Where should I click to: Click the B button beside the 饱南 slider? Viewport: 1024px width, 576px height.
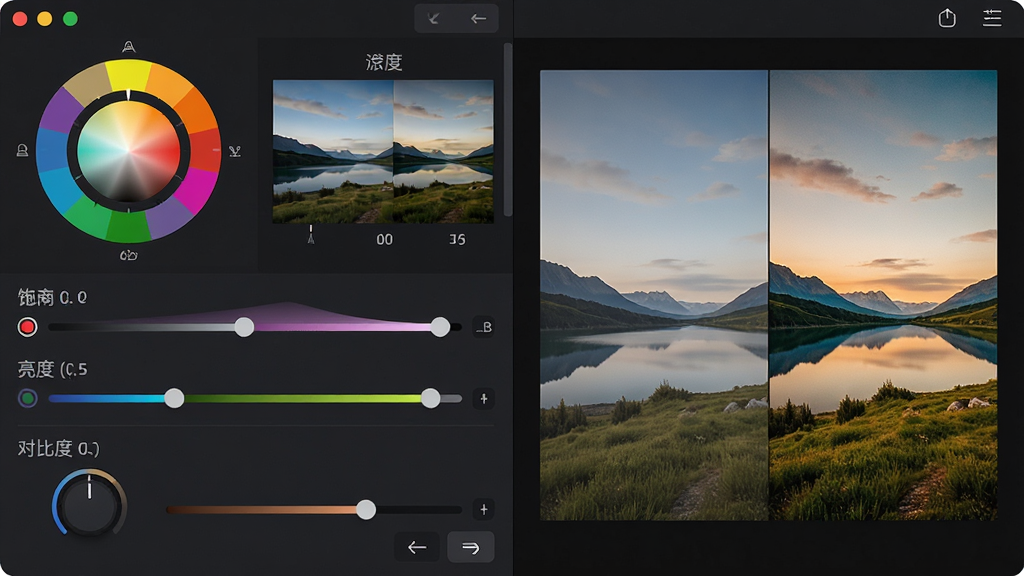point(483,327)
